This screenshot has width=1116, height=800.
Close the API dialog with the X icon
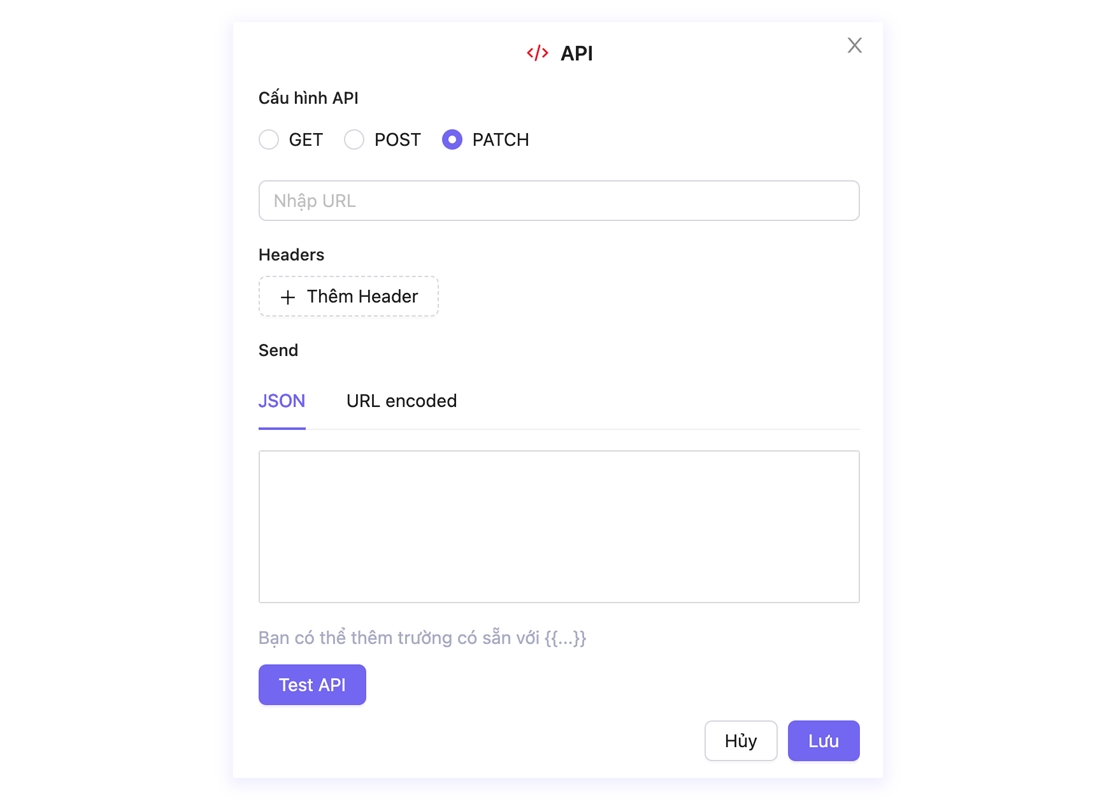854,45
